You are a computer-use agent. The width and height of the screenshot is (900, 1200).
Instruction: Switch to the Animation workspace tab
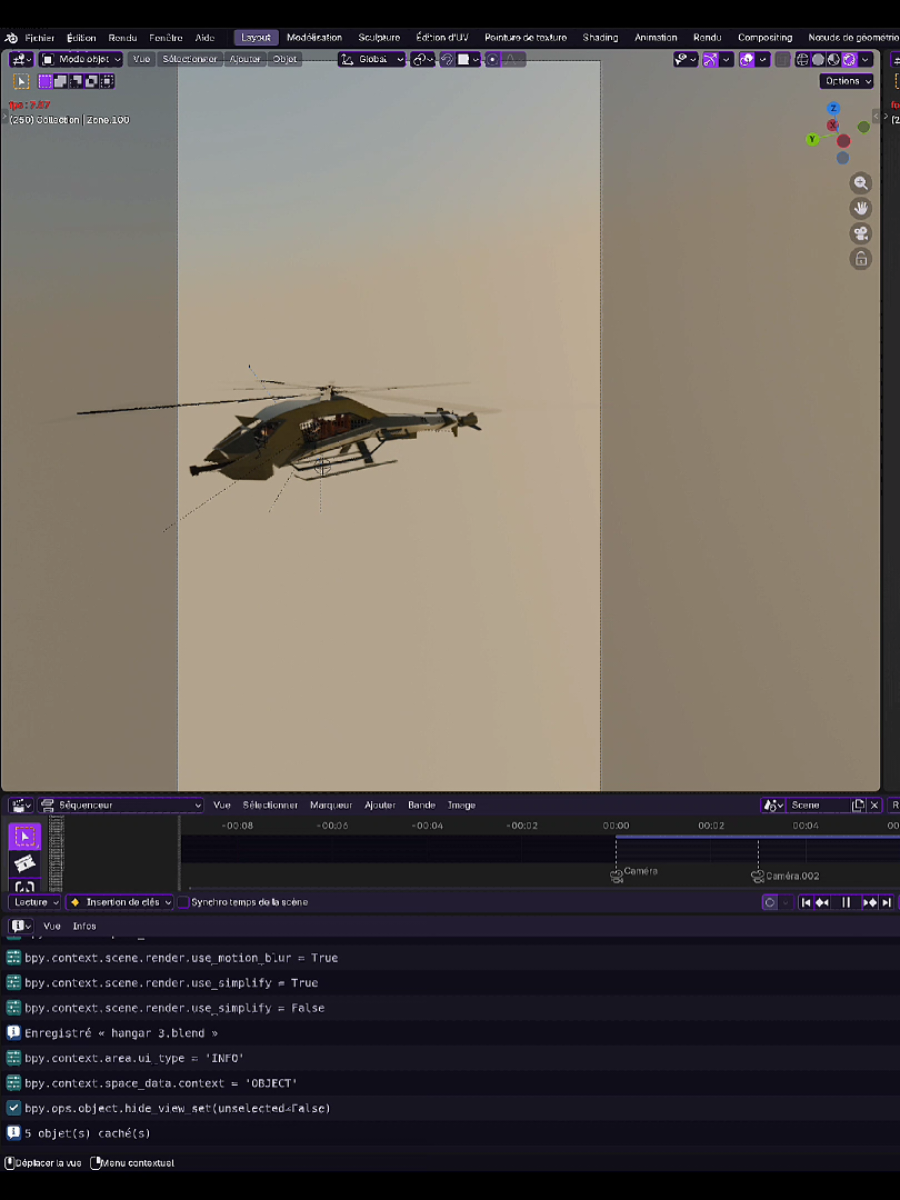coord(656,38)
